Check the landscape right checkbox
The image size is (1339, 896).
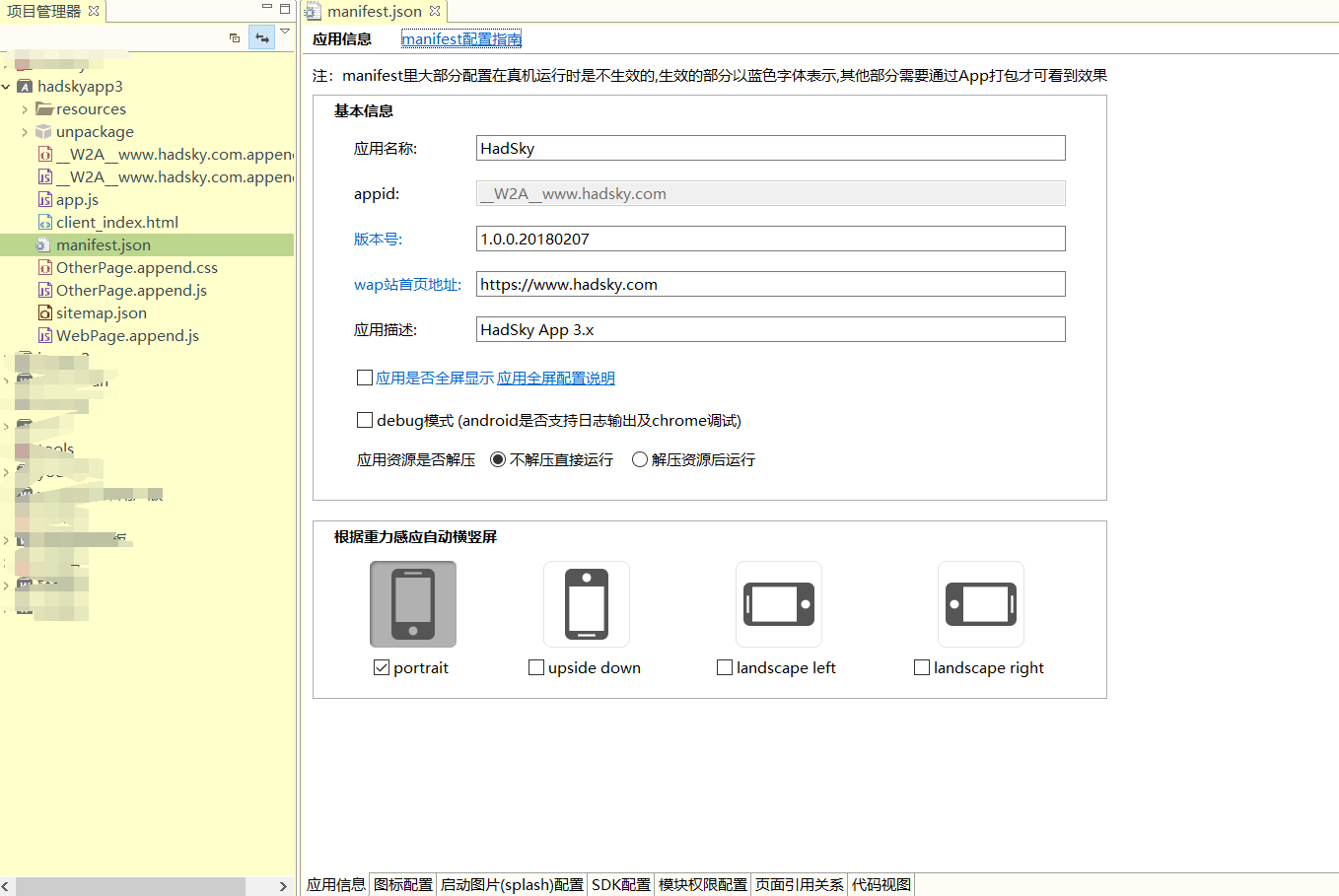tap(922, 668)
